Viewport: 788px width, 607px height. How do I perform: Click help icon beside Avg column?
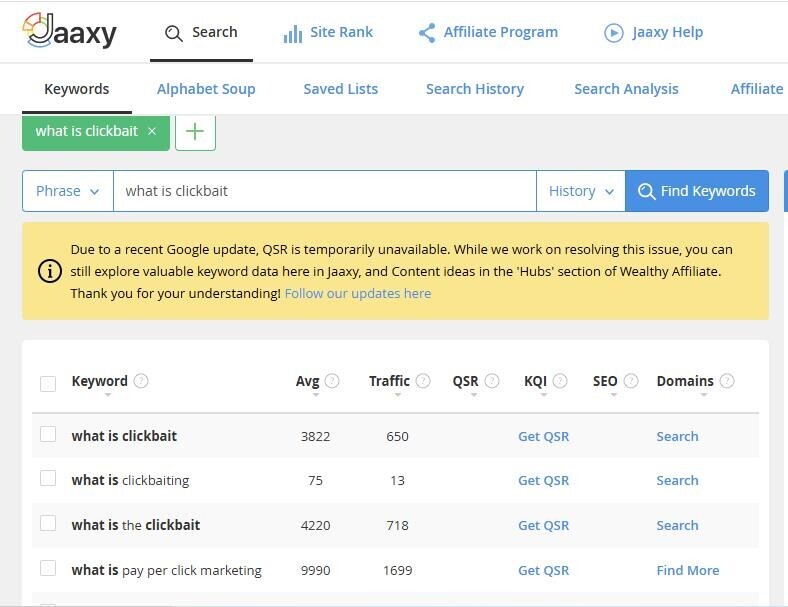click(332, 381)
